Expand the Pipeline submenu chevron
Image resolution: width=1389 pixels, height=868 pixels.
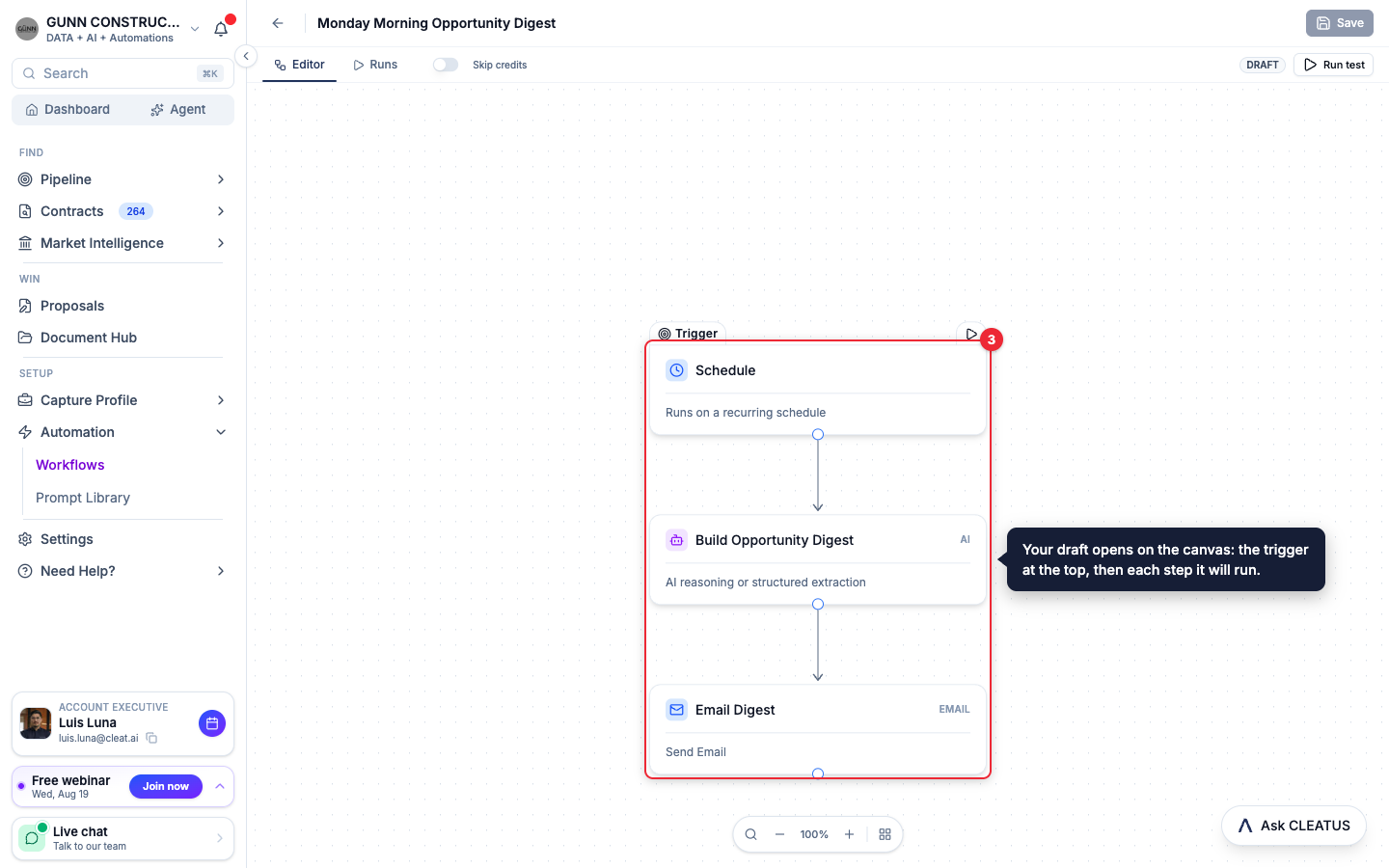pos(221,179)
